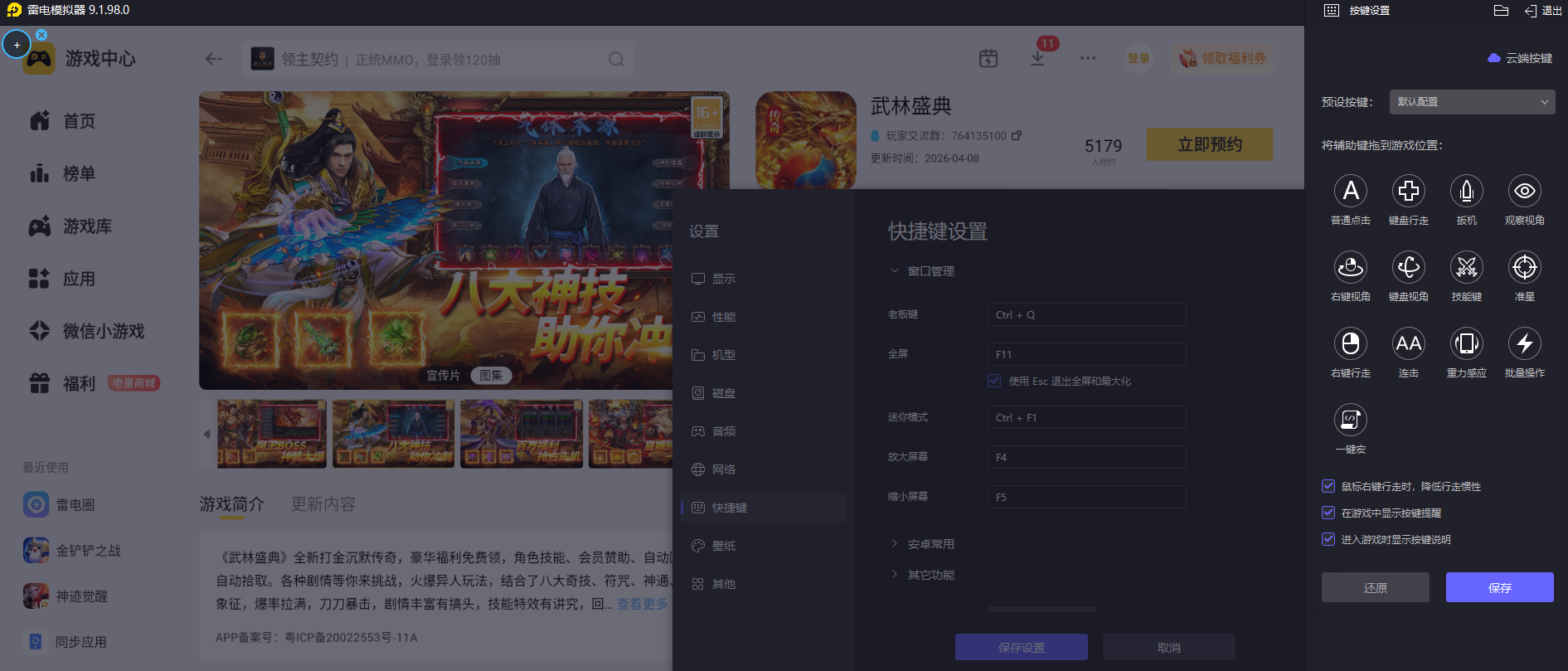Click 保存设置 in the settings dialog
Screen dimensions: 1568x671
coord(1022,648)
